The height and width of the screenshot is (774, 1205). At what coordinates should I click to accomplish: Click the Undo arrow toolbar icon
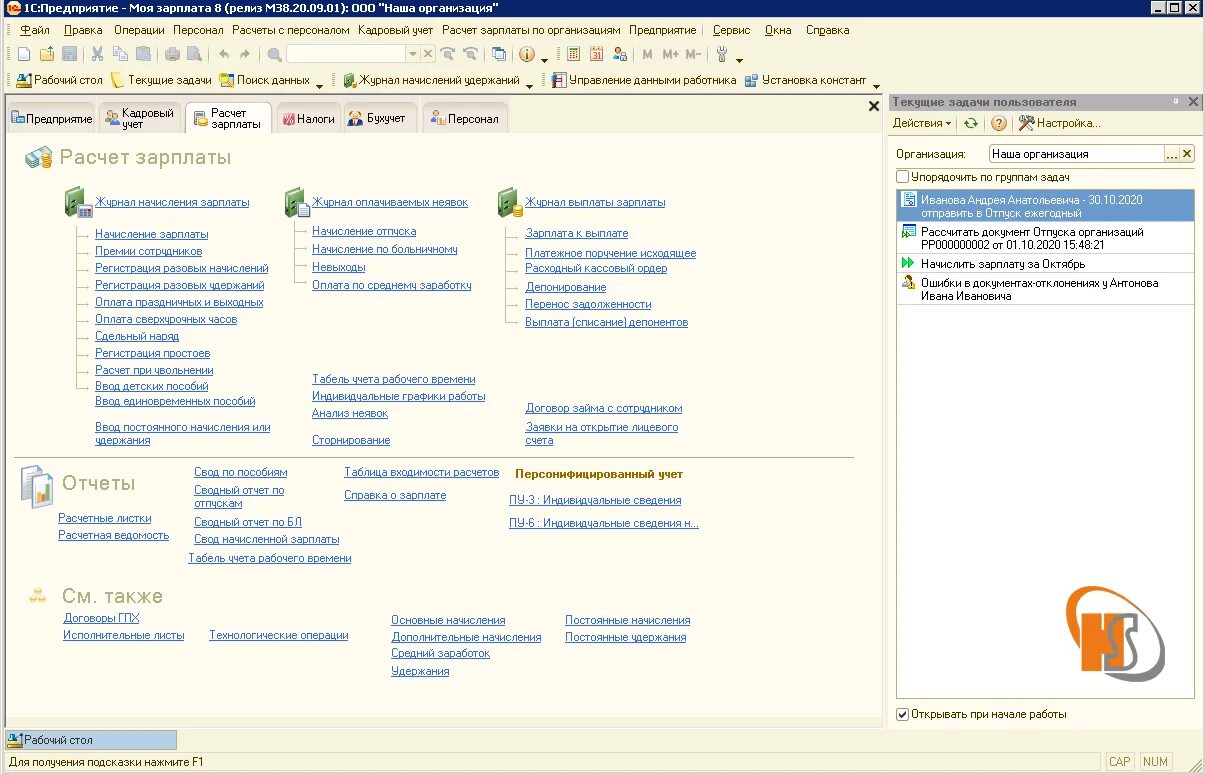point(224,54)
